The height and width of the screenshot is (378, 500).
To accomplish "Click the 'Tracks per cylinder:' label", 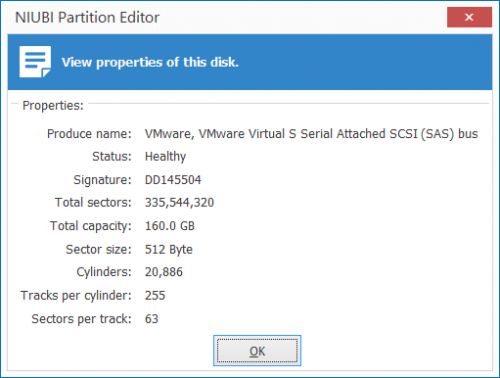I will (x=76, y=296).
